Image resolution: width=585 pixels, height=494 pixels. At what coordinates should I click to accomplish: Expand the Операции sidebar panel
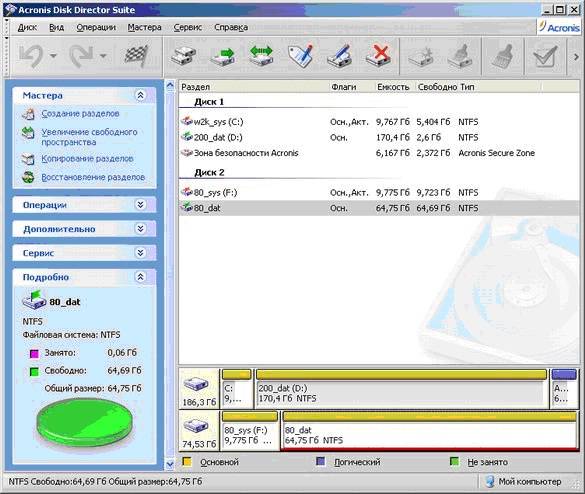pos(140,204)
